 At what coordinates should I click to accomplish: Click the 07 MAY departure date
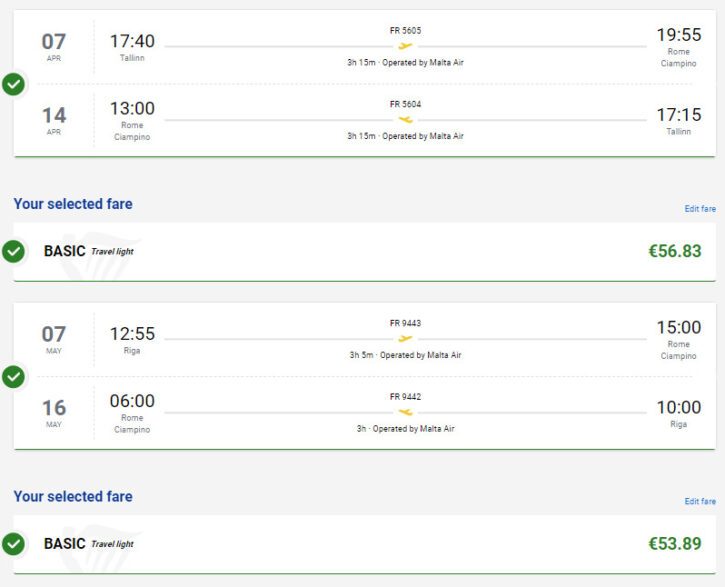(54, 340)
